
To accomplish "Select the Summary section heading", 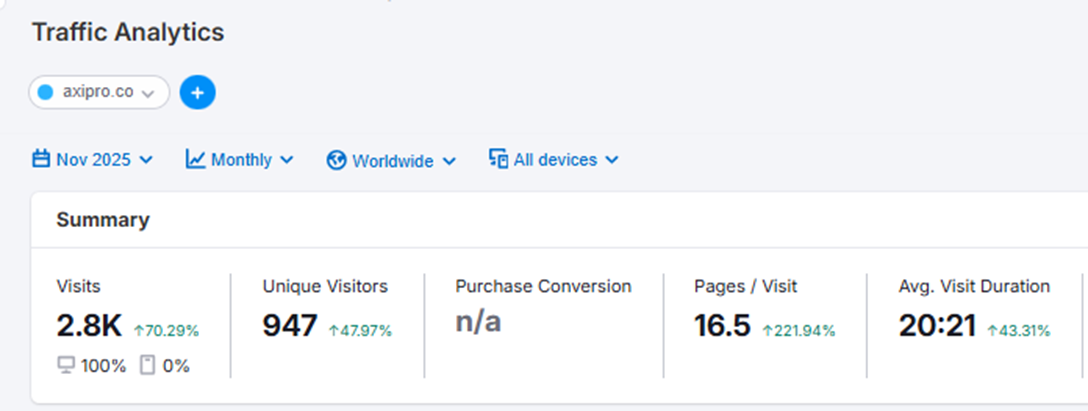I will [103, 220].
